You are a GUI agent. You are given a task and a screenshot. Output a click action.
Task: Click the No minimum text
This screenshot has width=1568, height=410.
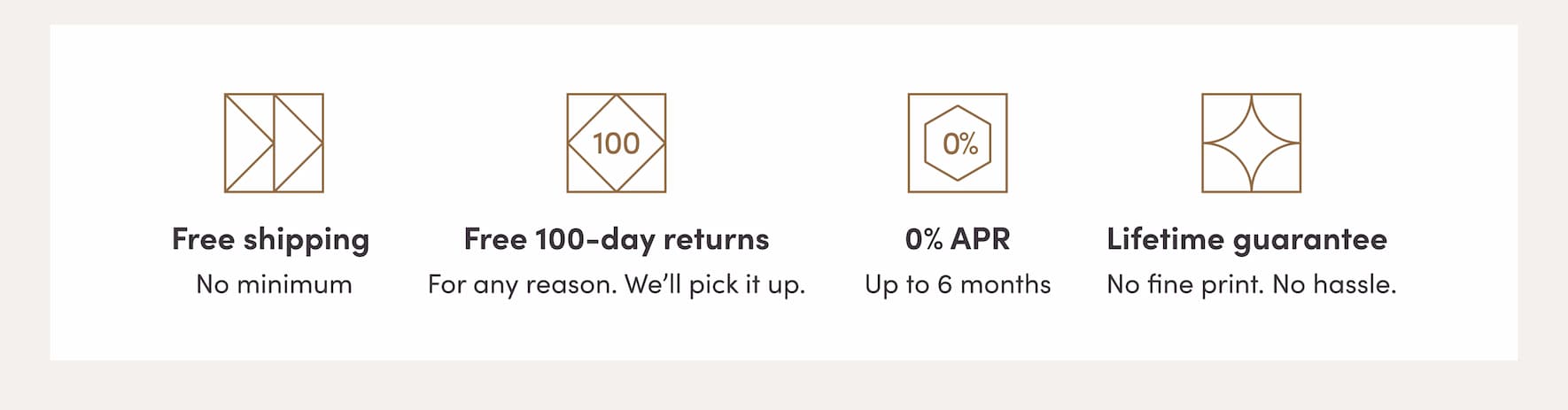[274, 284]
